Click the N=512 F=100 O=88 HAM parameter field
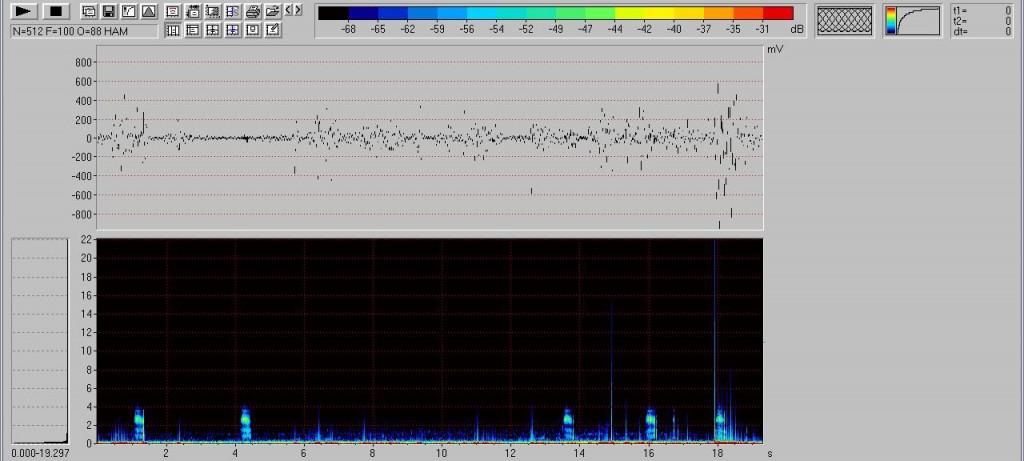Screen dimensions: 1024x461 coord(84,31)
